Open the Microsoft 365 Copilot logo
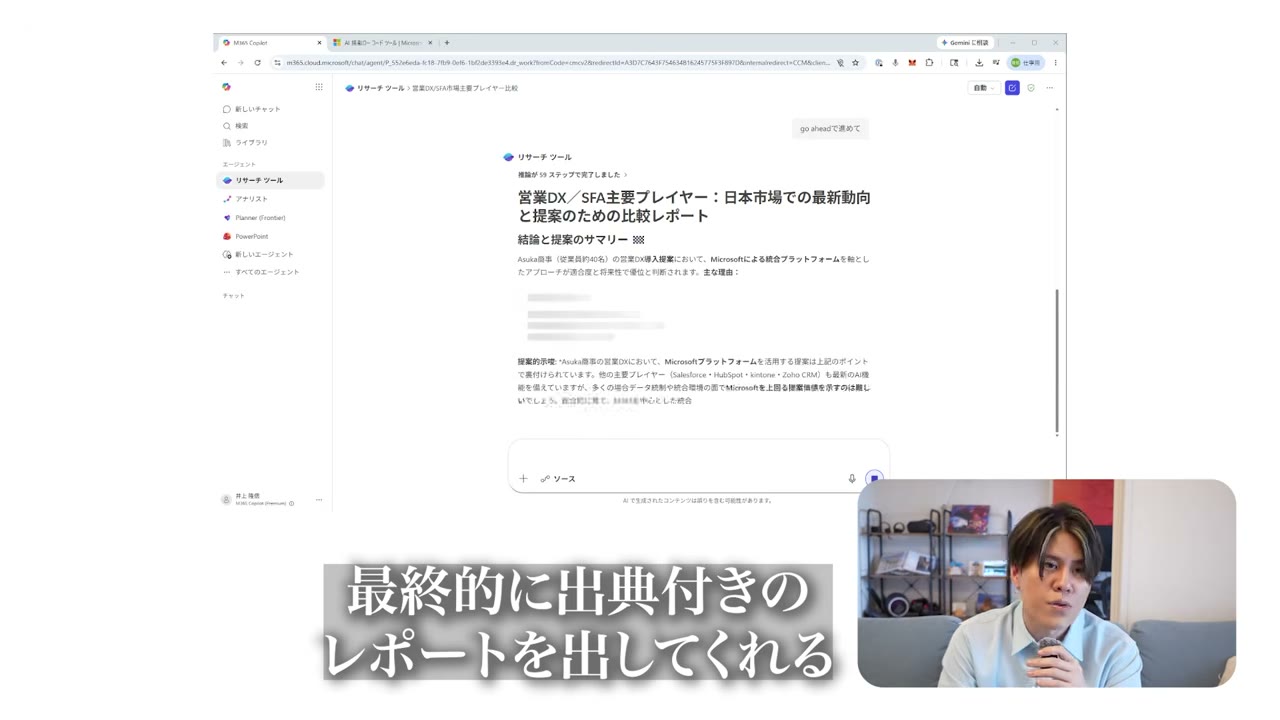The image size is (1280, 720). tap(226, 87)
